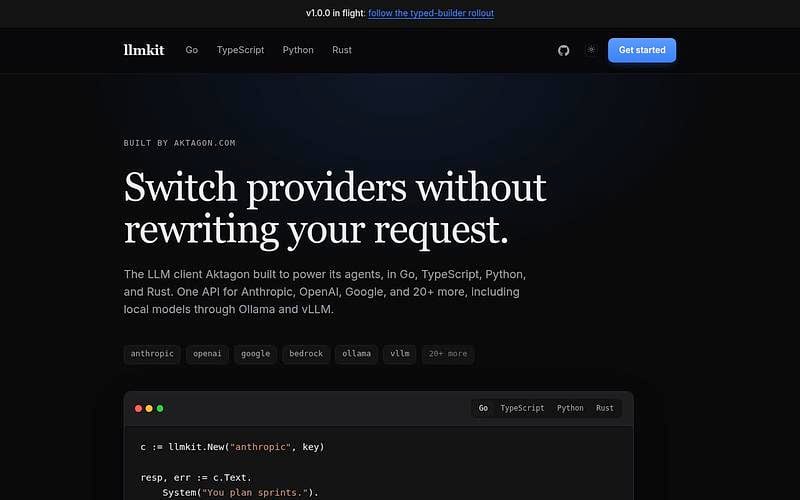Click the code line 'System("You plan sprints.").'
This screenshot has width=800, height=500.
240,492
